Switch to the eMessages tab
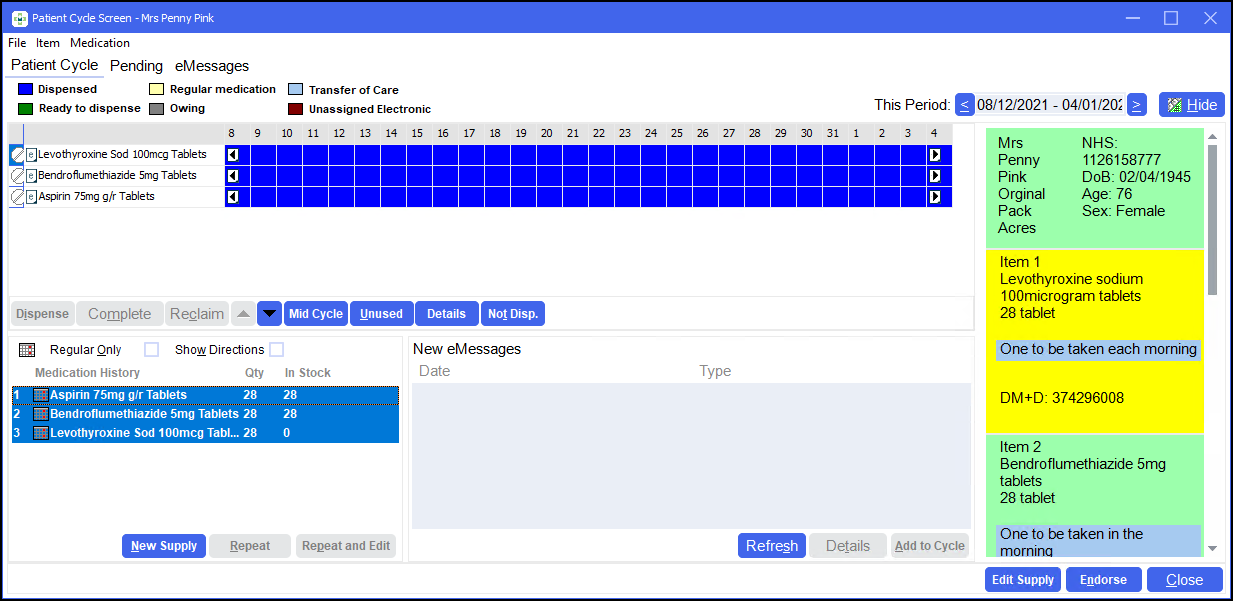Viewport: 1233px width, 601px height. pos(212,66)
